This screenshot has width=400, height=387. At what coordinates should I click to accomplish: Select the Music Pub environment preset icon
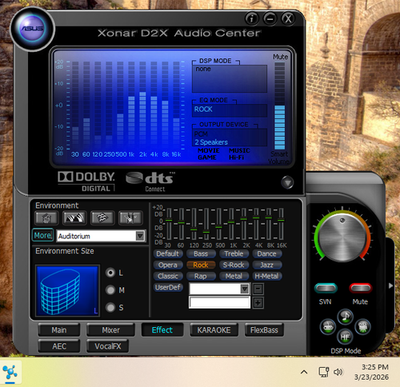pos(130,218)
